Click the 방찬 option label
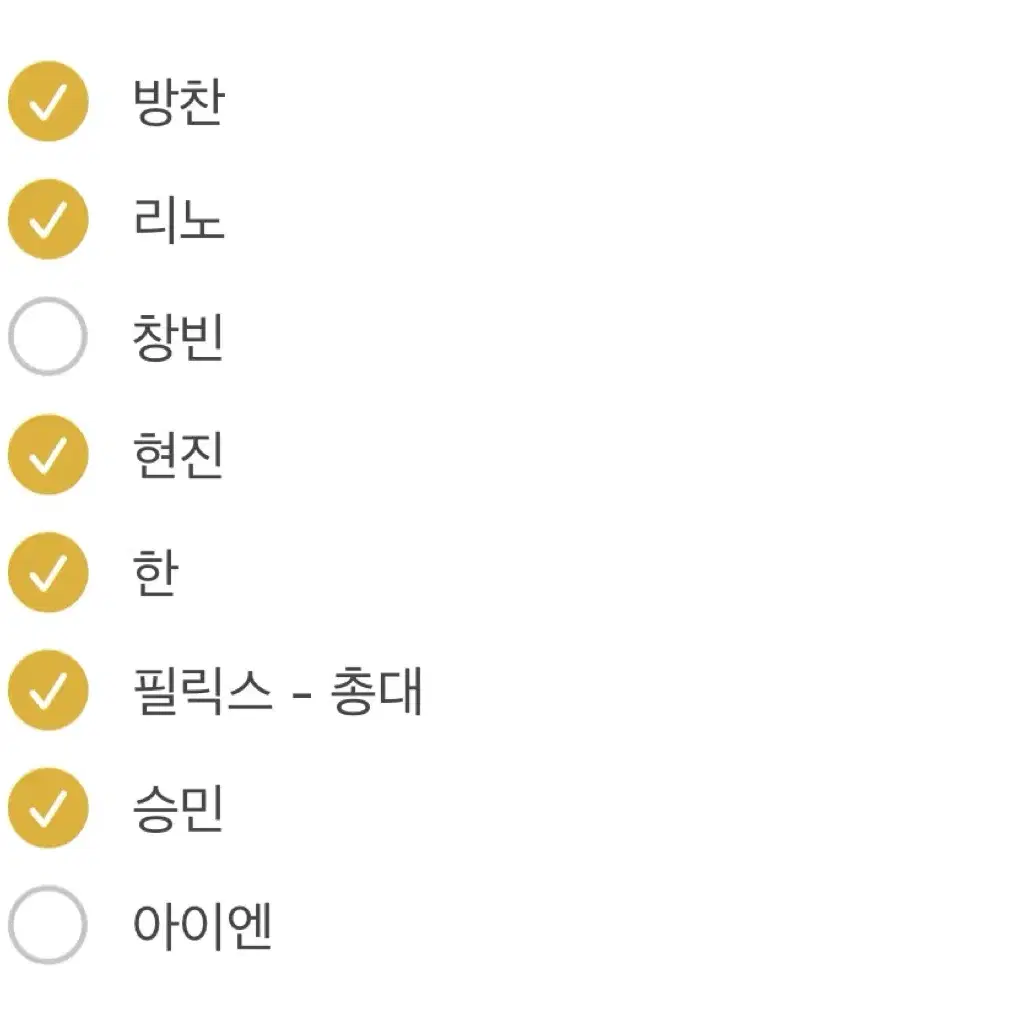This screenshot has height=1023, width=1023. point(179,101)
